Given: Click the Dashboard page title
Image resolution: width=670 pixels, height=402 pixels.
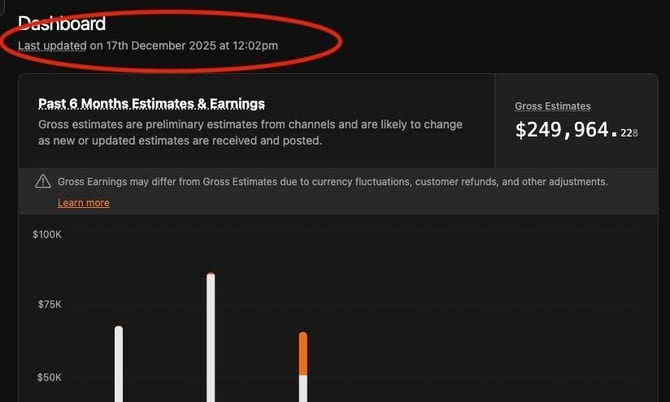Looking at the screenshot, I should coord(62,23).
